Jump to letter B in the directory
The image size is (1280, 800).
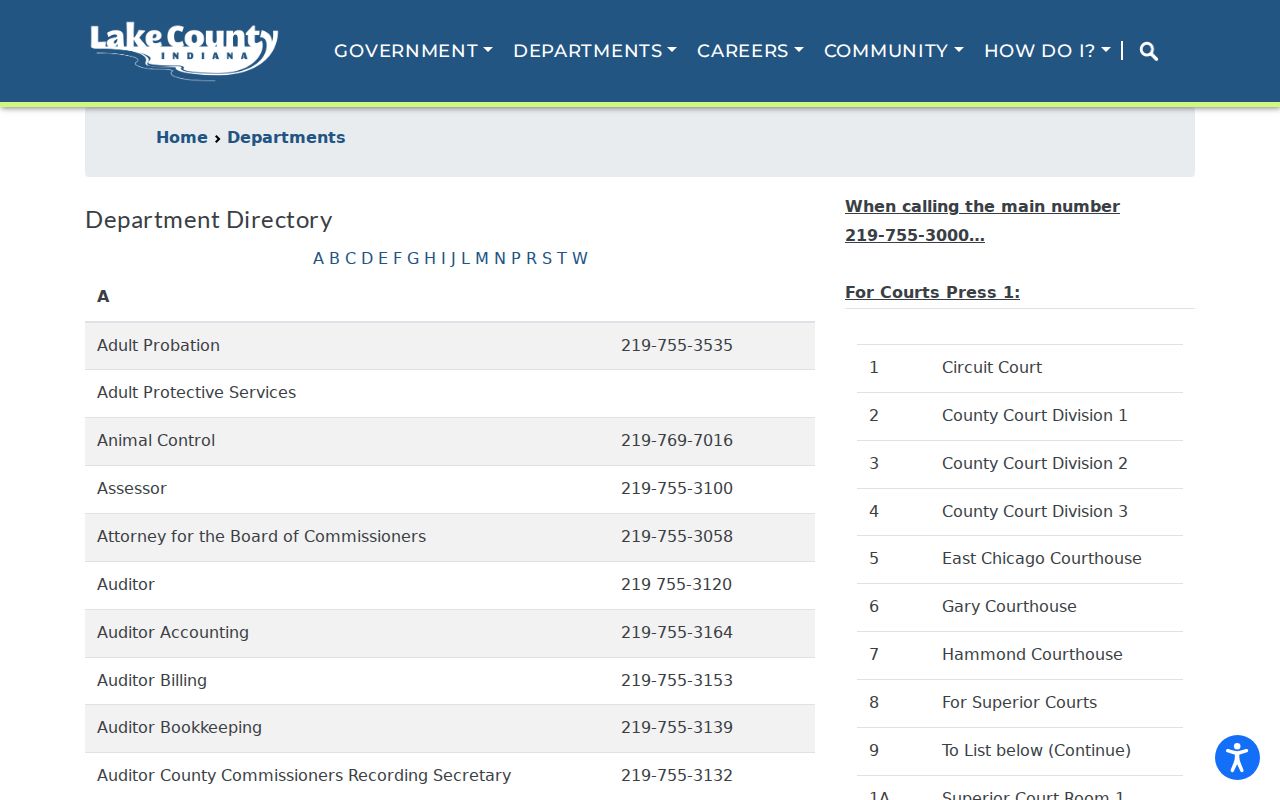click(335, 259)
